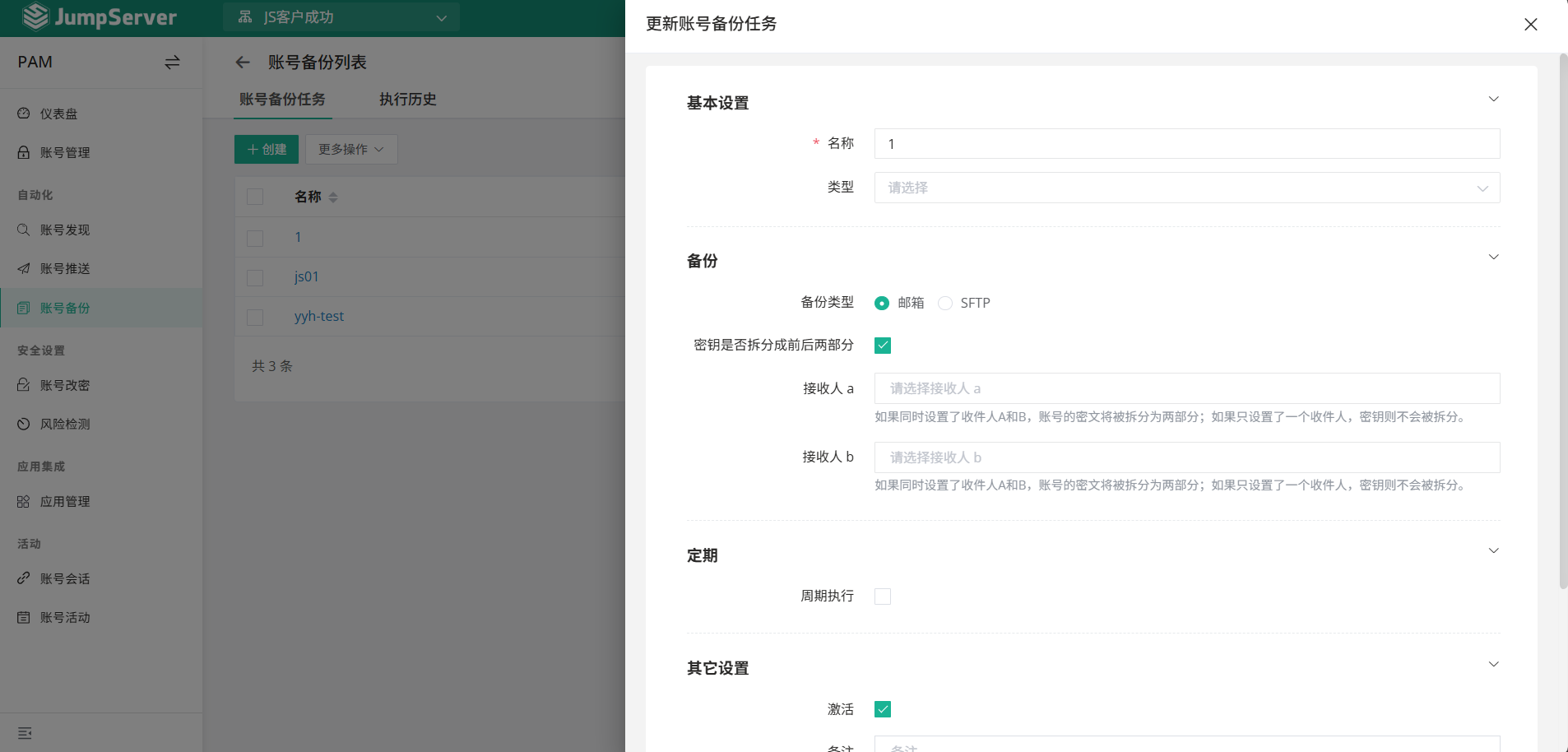Open the 更多操作 dropdown
Screen dimensions: 1568x752
click(x=350, y=149)
